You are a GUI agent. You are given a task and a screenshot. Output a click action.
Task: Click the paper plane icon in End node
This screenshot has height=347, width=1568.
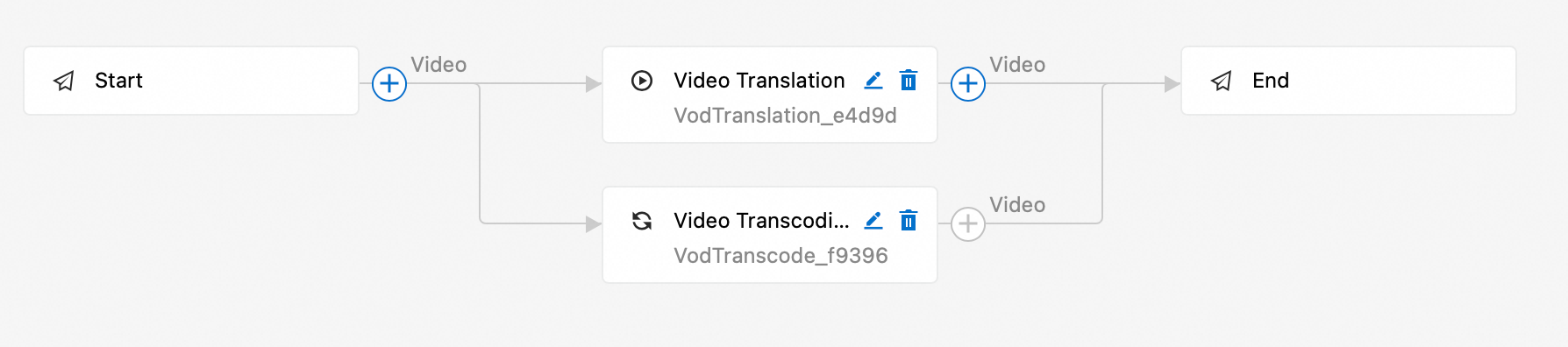(x=1222, y=81)
